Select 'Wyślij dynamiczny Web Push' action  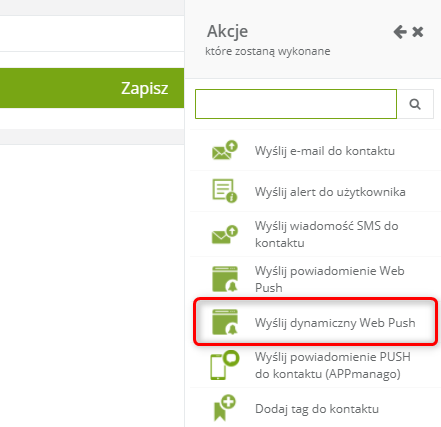pyautogui.click(x=335, y=323)
